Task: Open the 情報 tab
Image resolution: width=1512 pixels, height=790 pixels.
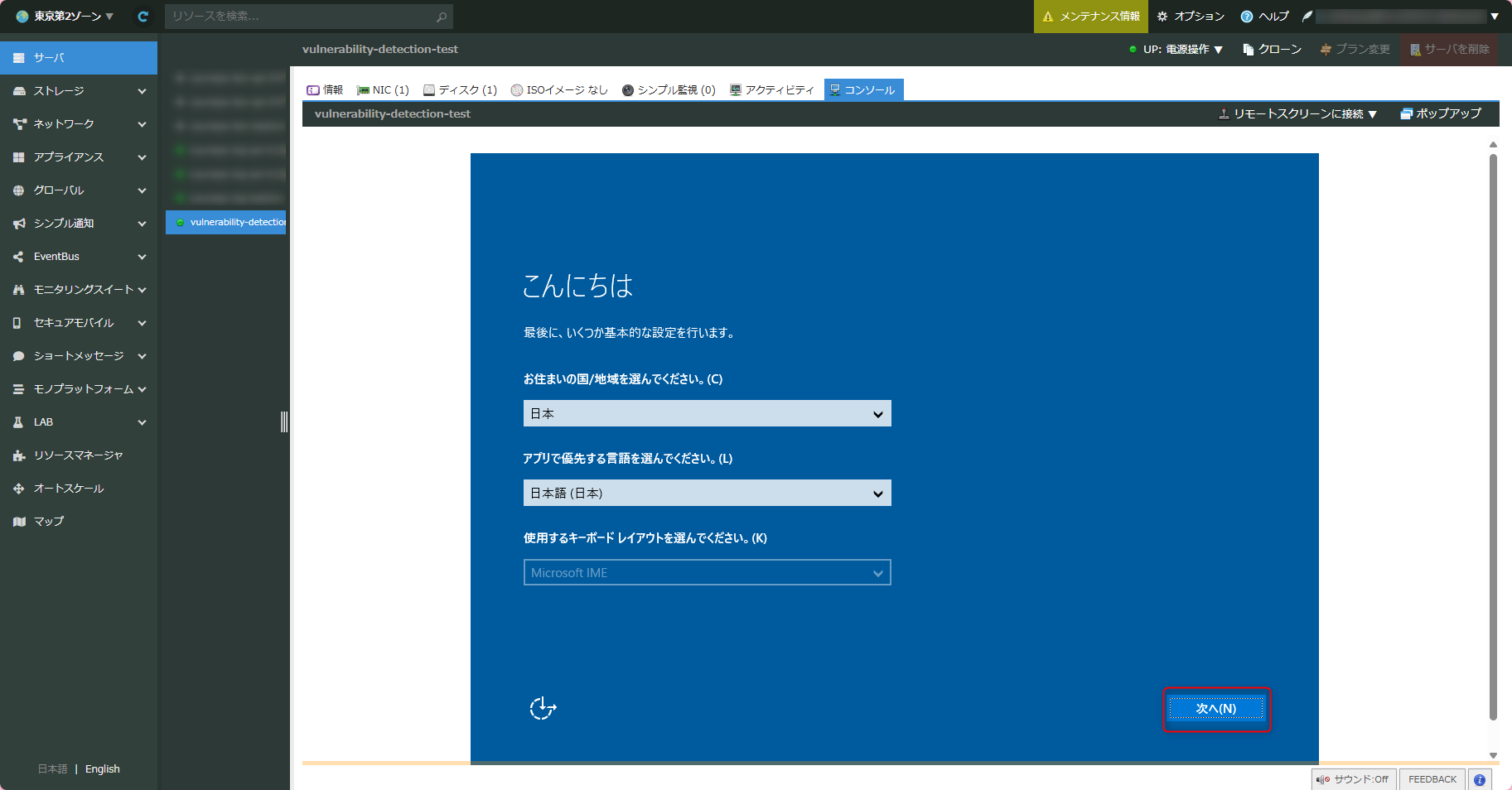Action: [x=325, y=89]
